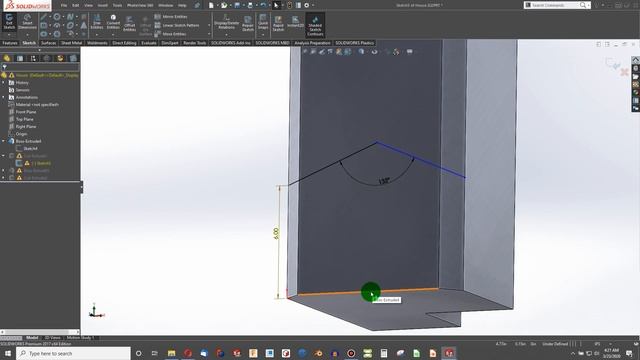Open the Insert menu
Image resolution: width=640 pixels, height=360 pixels.
point(102,5)
